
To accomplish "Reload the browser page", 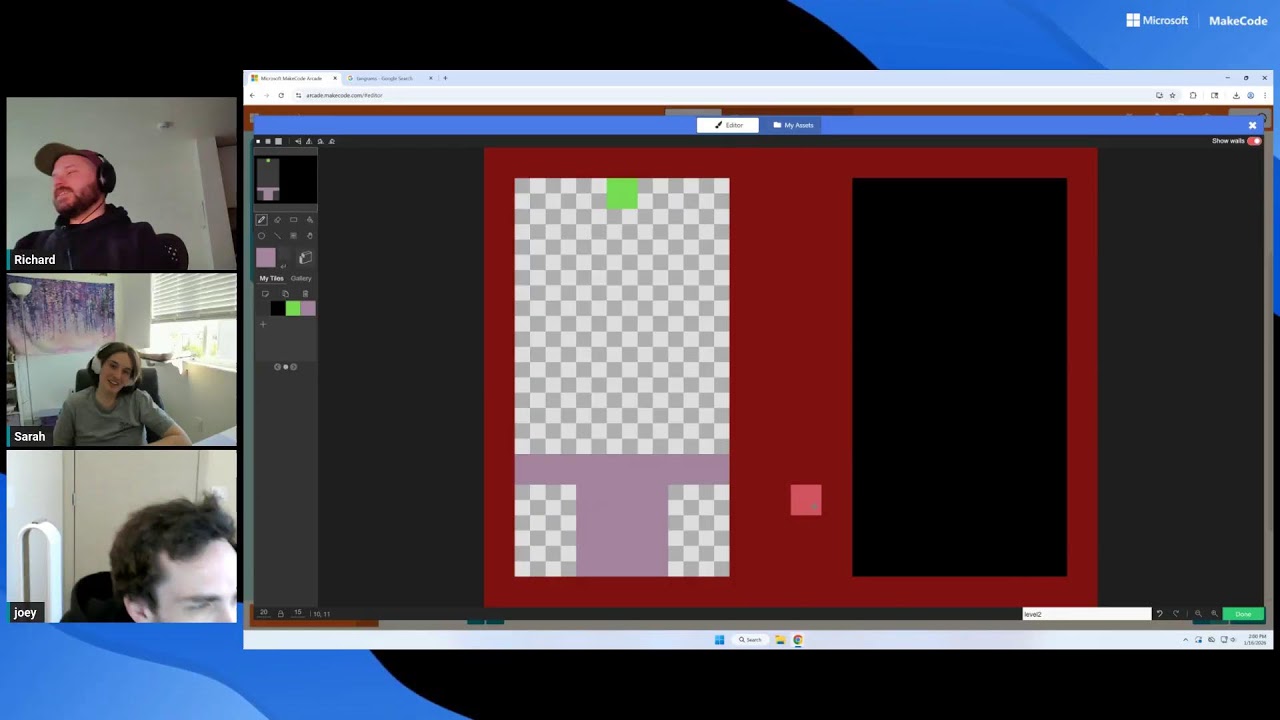I will [x=281, y=95].
